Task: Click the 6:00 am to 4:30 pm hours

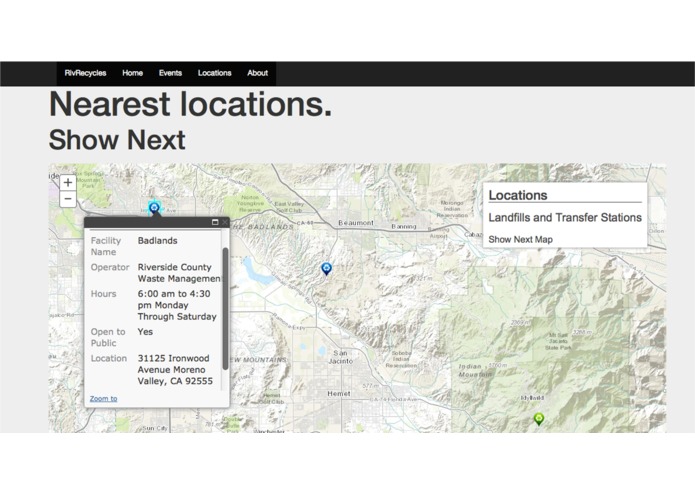Action: click(x=177, y=305)
